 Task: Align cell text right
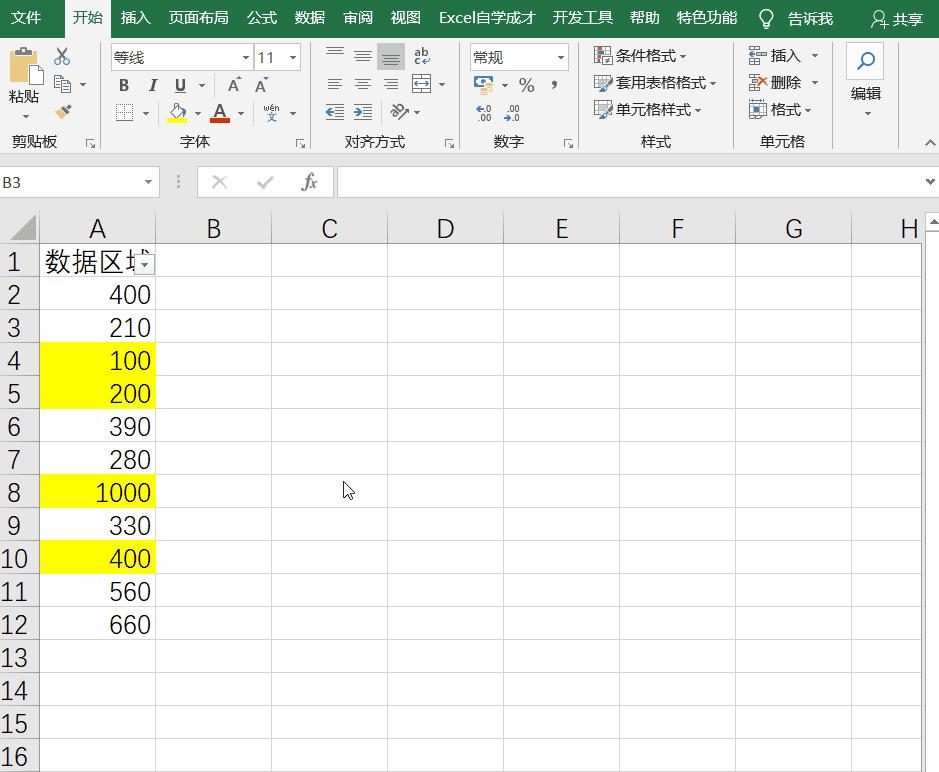(390, 84)
